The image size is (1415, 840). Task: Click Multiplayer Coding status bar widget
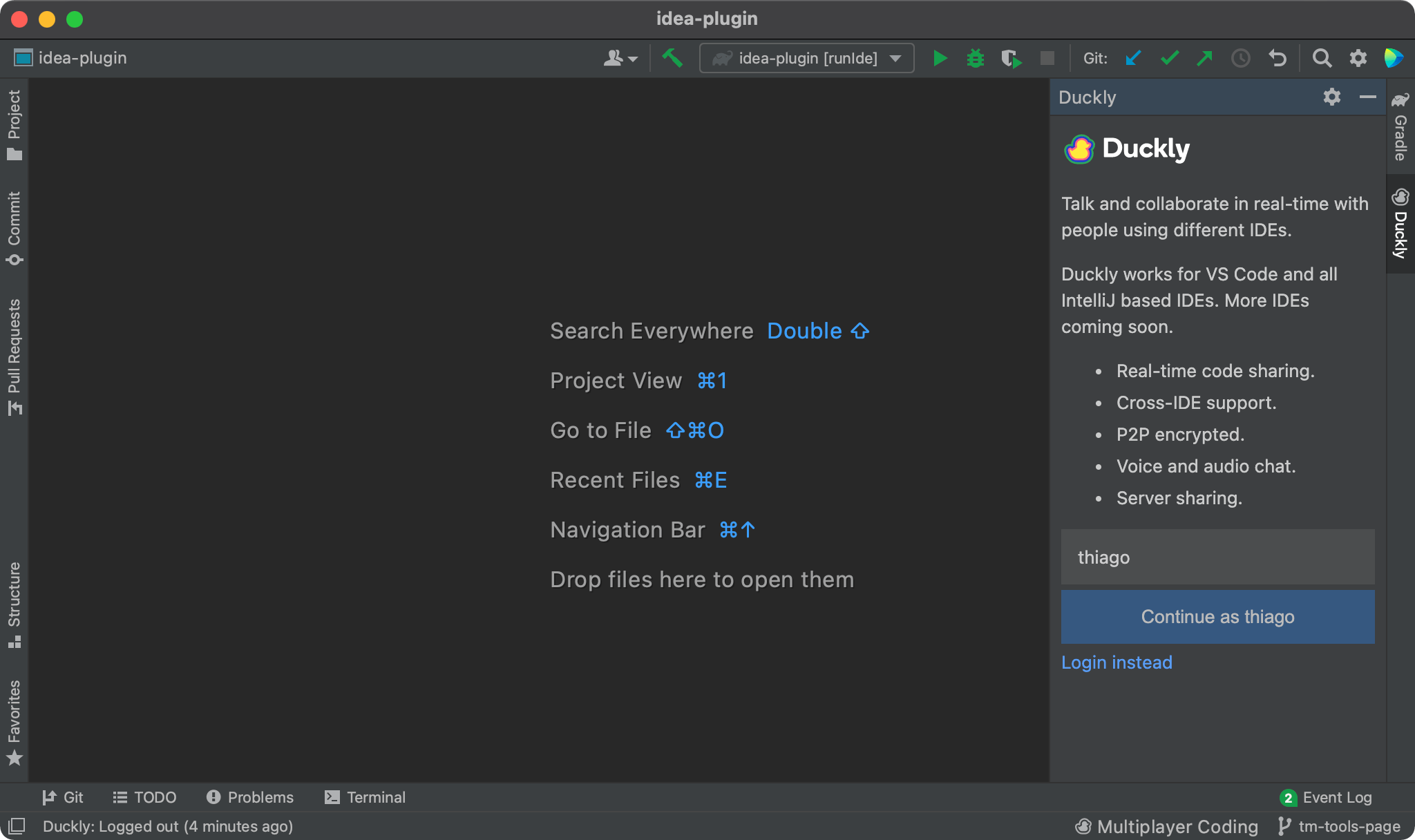(x=1166, y=826)
